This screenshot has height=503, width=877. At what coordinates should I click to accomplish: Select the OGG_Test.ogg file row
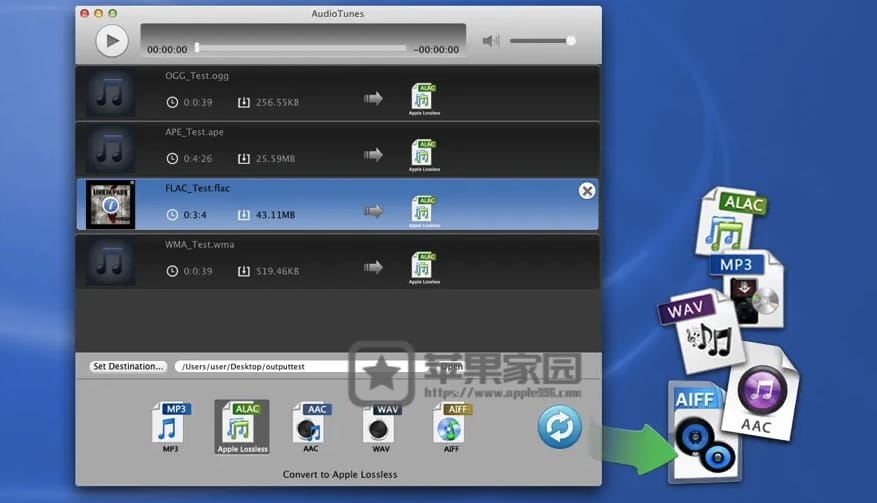pos(338,93)
